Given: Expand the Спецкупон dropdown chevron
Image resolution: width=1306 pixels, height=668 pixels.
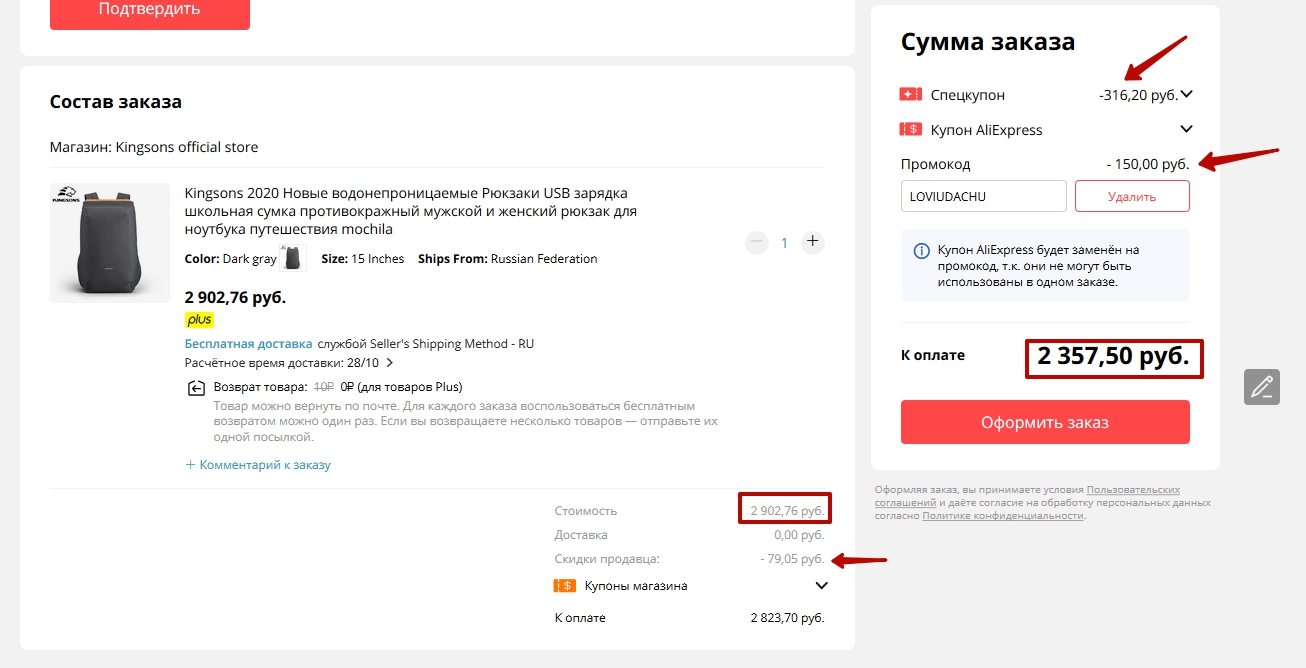Looking at the screenshot, I should pyautogui.click(x=1187, y=95).
